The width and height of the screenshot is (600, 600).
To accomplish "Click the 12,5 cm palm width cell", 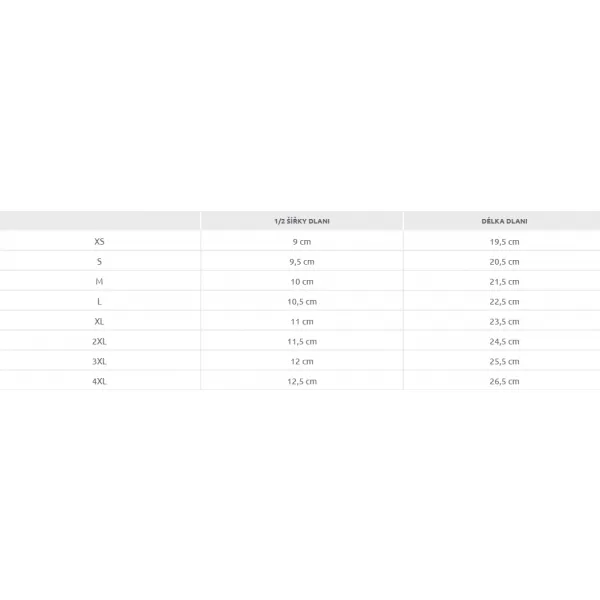I will point(302,381).
